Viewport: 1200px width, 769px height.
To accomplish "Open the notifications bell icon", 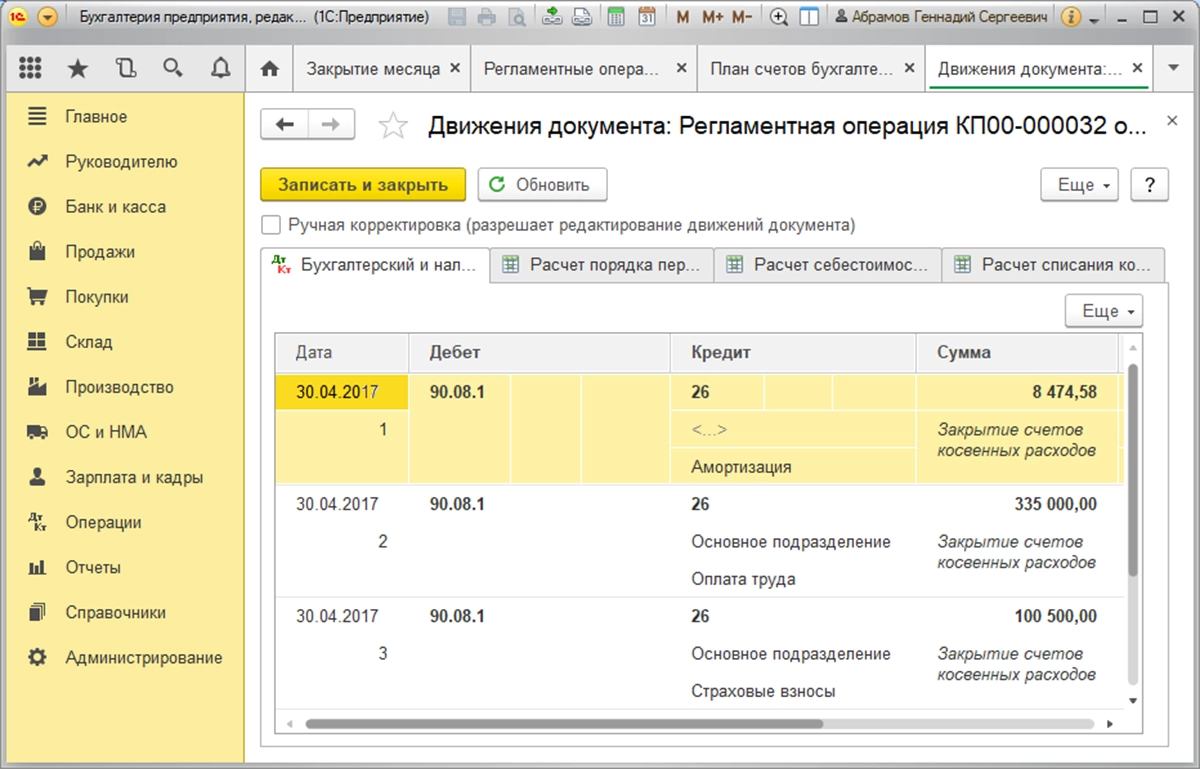I will 220,68.
